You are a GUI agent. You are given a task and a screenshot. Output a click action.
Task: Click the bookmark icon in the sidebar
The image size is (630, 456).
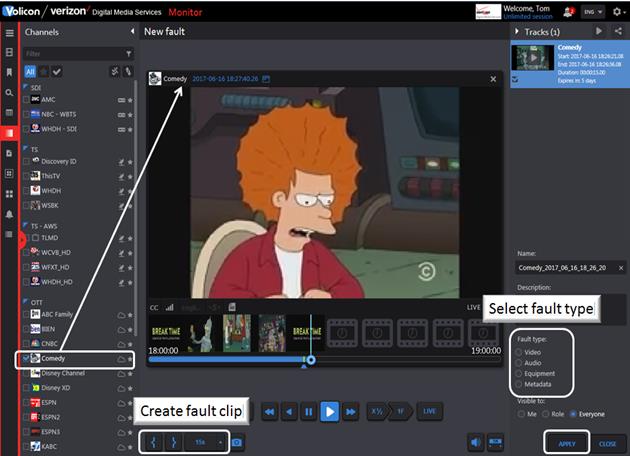point(9,72)
